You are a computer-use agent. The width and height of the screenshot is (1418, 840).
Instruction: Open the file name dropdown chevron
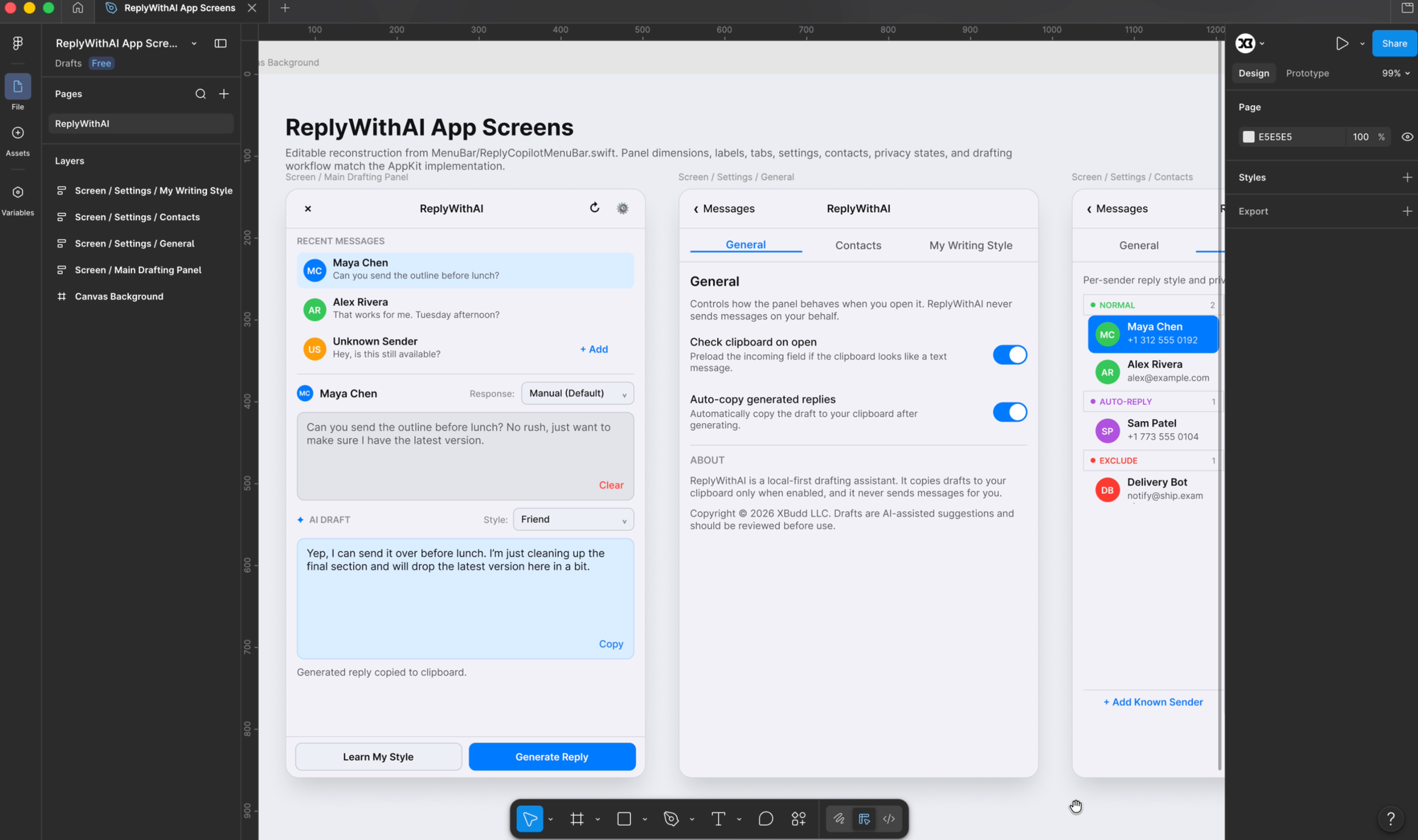click(194, 43)
